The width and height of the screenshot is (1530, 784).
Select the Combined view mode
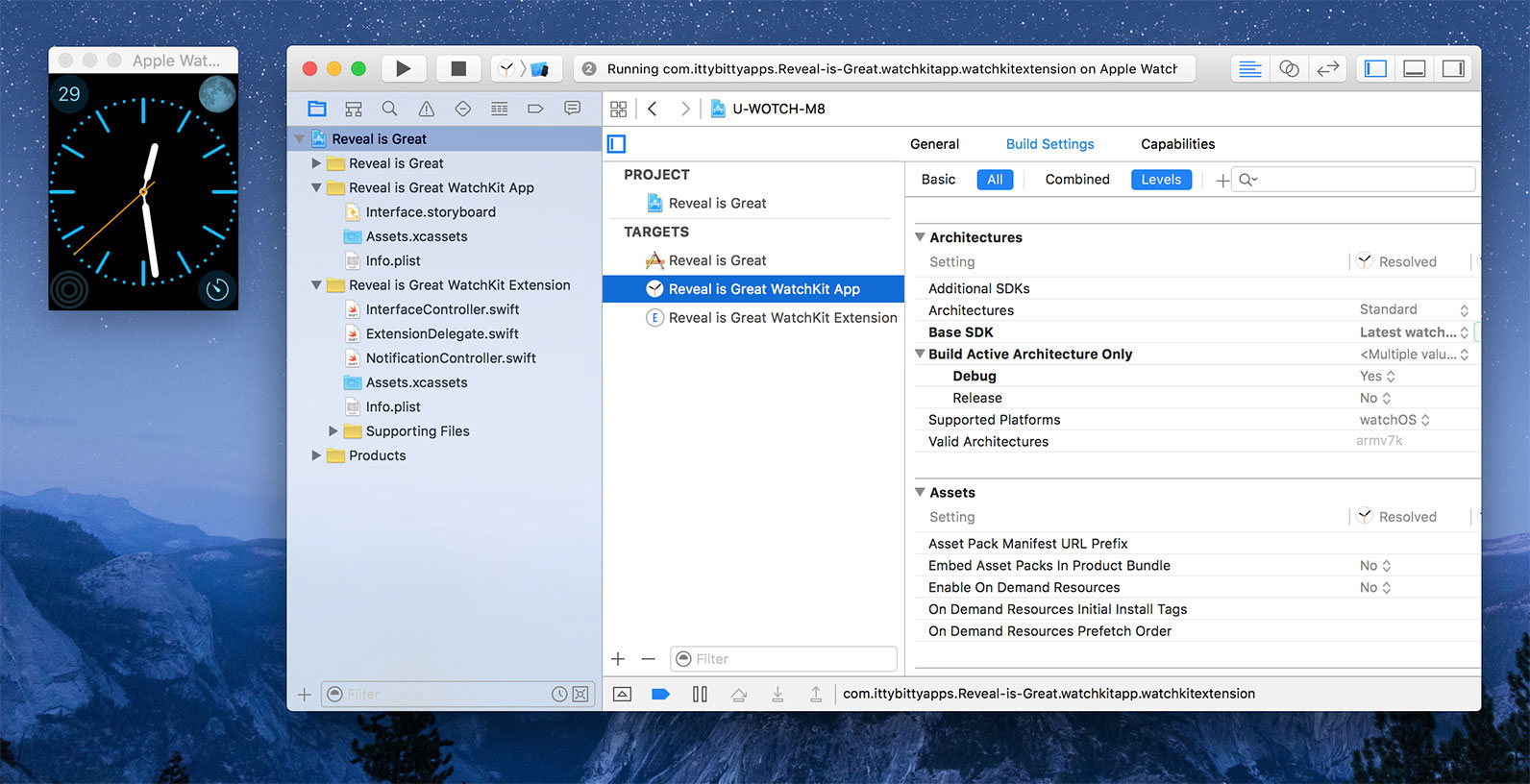tap(1077, 180)
